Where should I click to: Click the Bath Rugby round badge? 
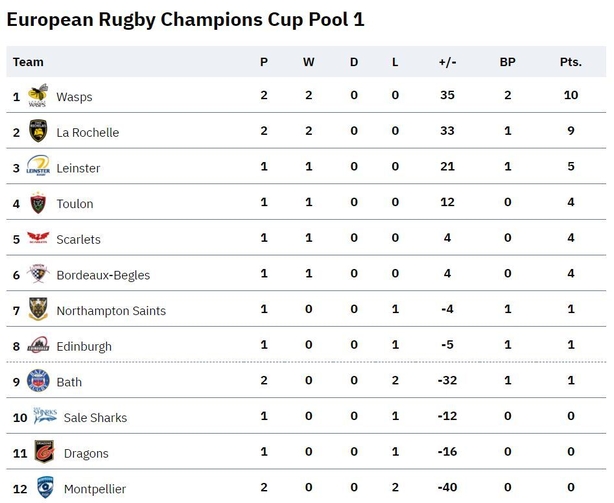[38, 380]
